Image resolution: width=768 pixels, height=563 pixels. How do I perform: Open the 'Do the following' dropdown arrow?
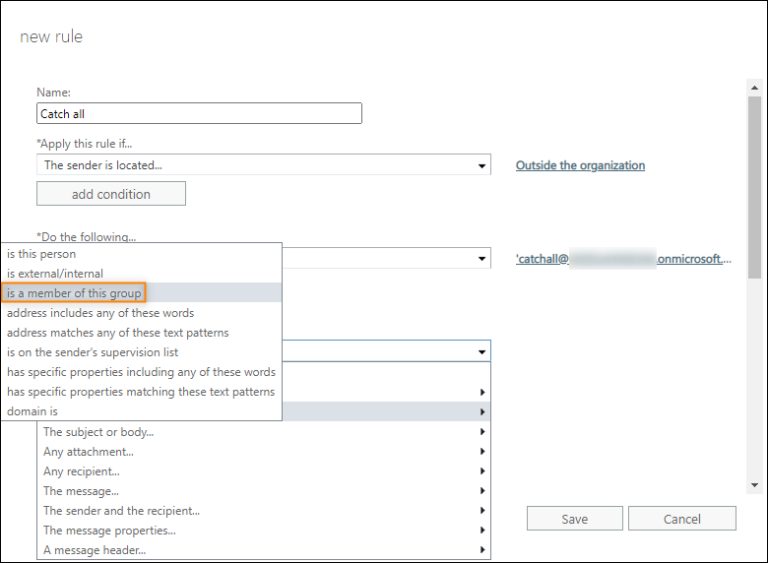pos(482,259)
